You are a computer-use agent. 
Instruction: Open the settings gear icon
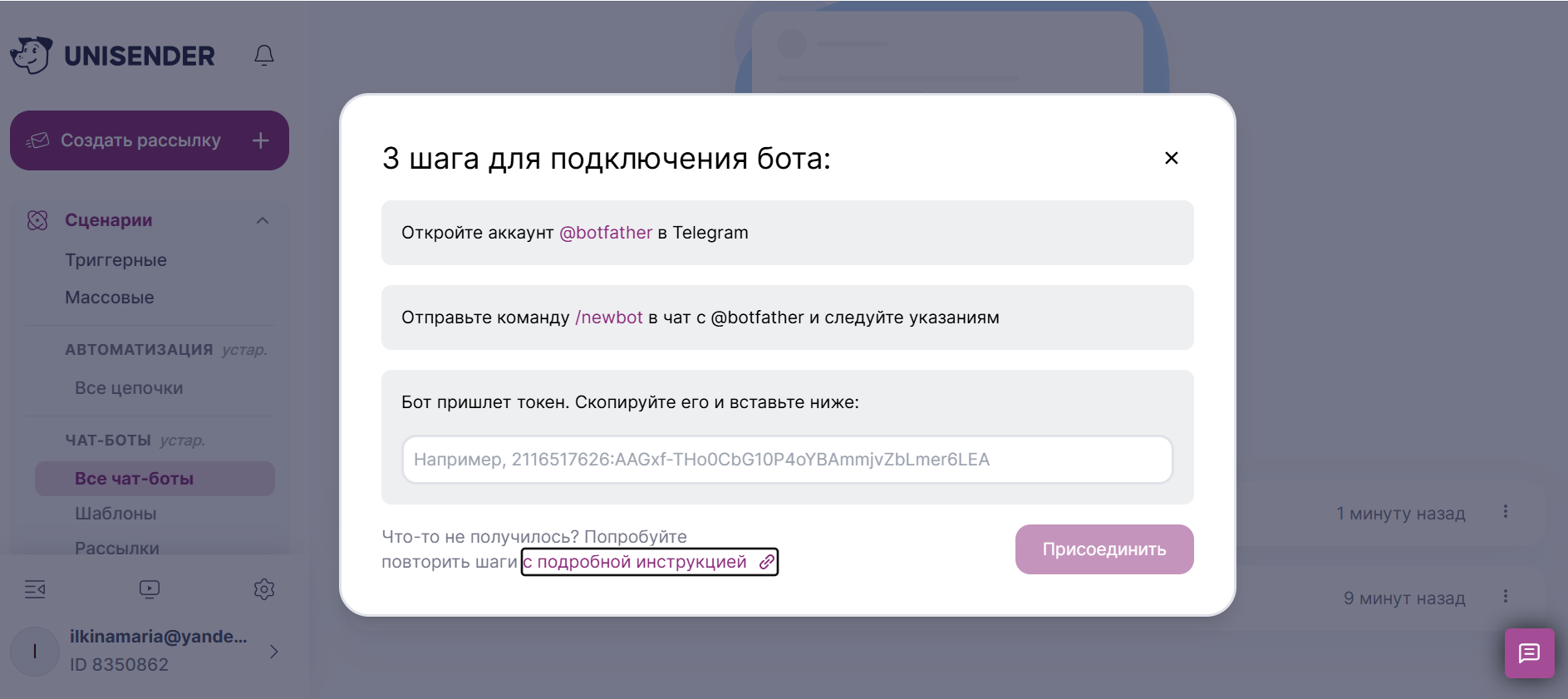pos(264,589)
